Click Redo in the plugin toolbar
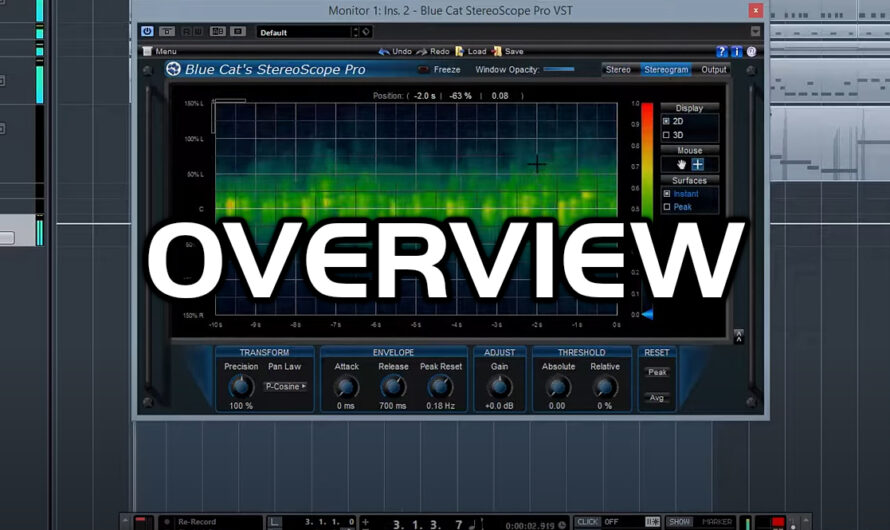 click(x=433, y=51)
